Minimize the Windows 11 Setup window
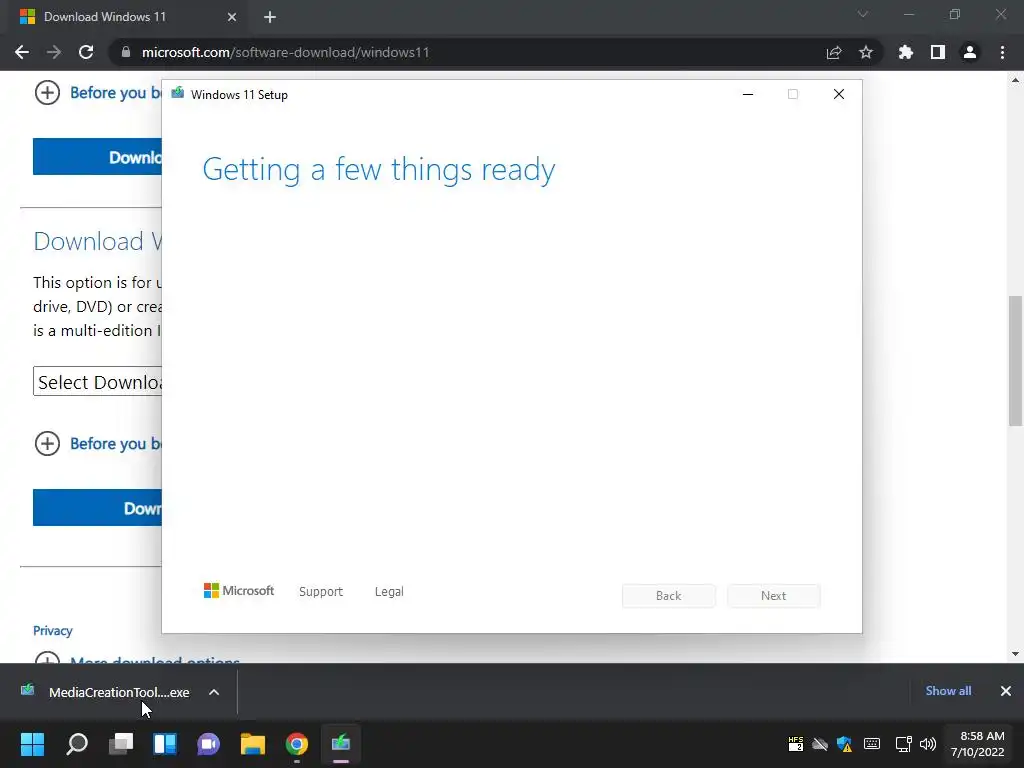 (x=748, y=95)
